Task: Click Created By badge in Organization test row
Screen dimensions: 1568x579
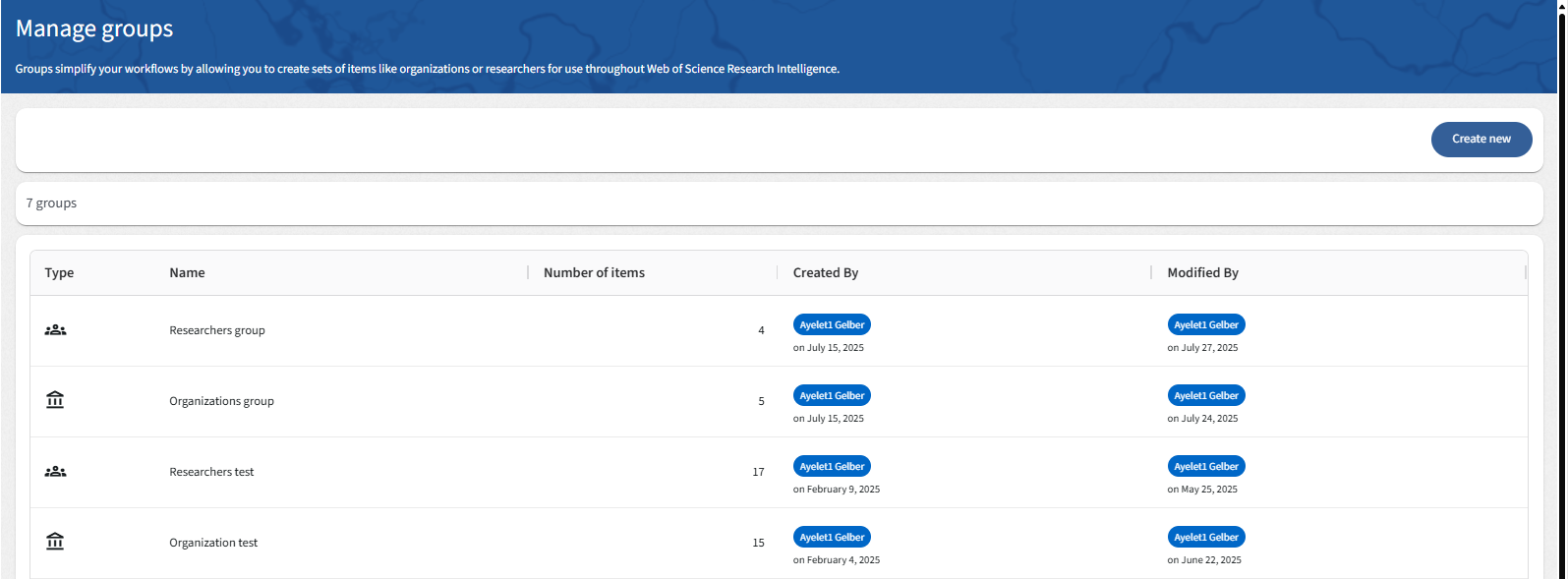Action: pos(832,537)
